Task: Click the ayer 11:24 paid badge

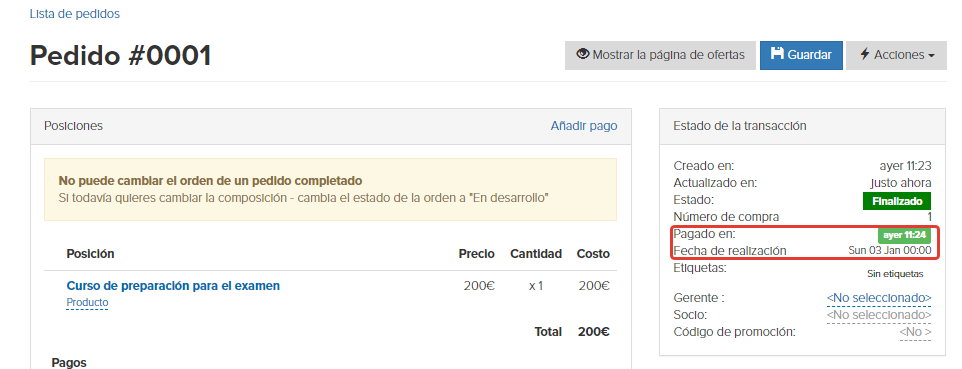Action: click(x=904, y=235)
